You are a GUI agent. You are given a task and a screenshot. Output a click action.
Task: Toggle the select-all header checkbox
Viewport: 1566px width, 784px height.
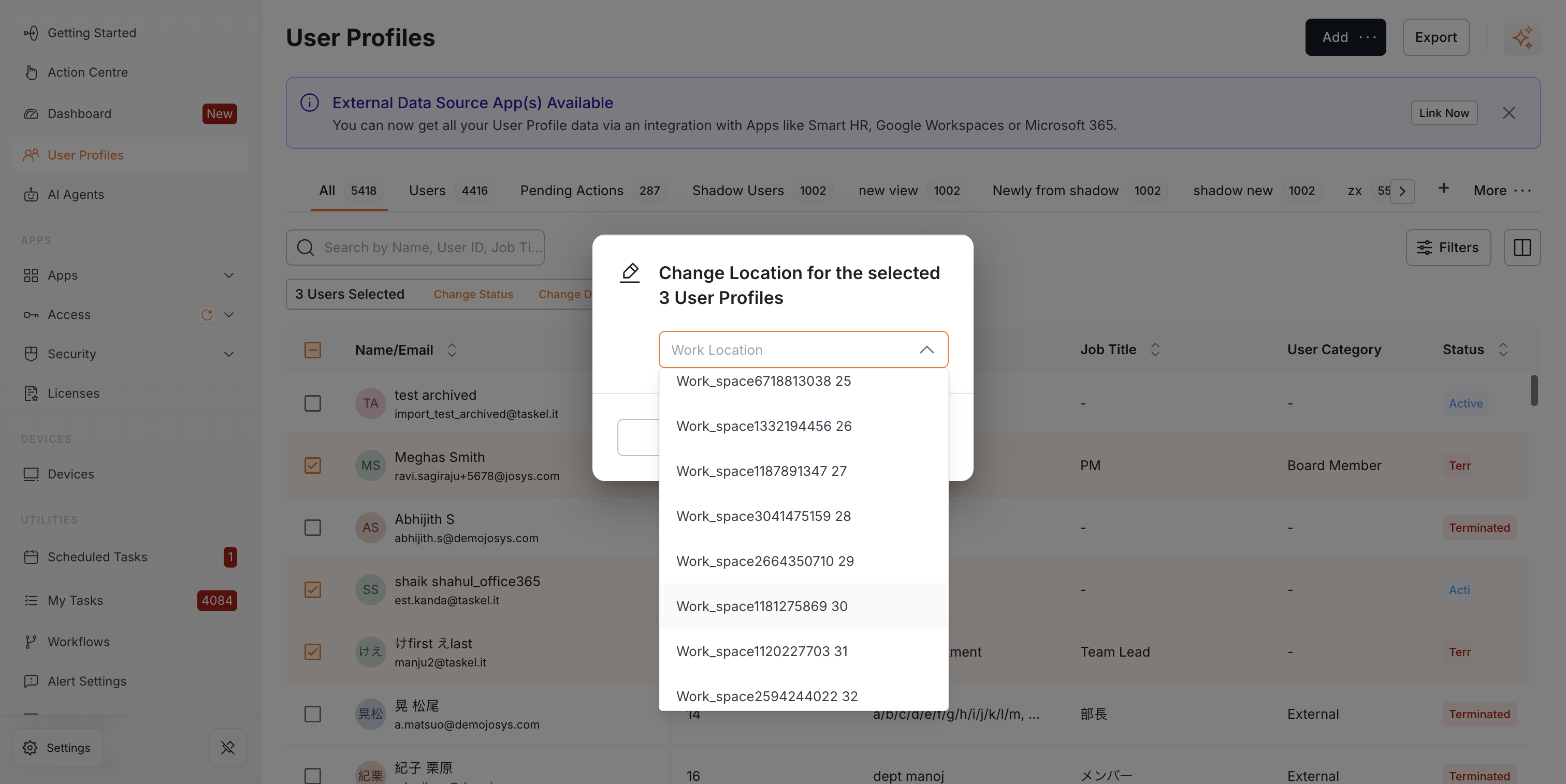coord(312,350)
